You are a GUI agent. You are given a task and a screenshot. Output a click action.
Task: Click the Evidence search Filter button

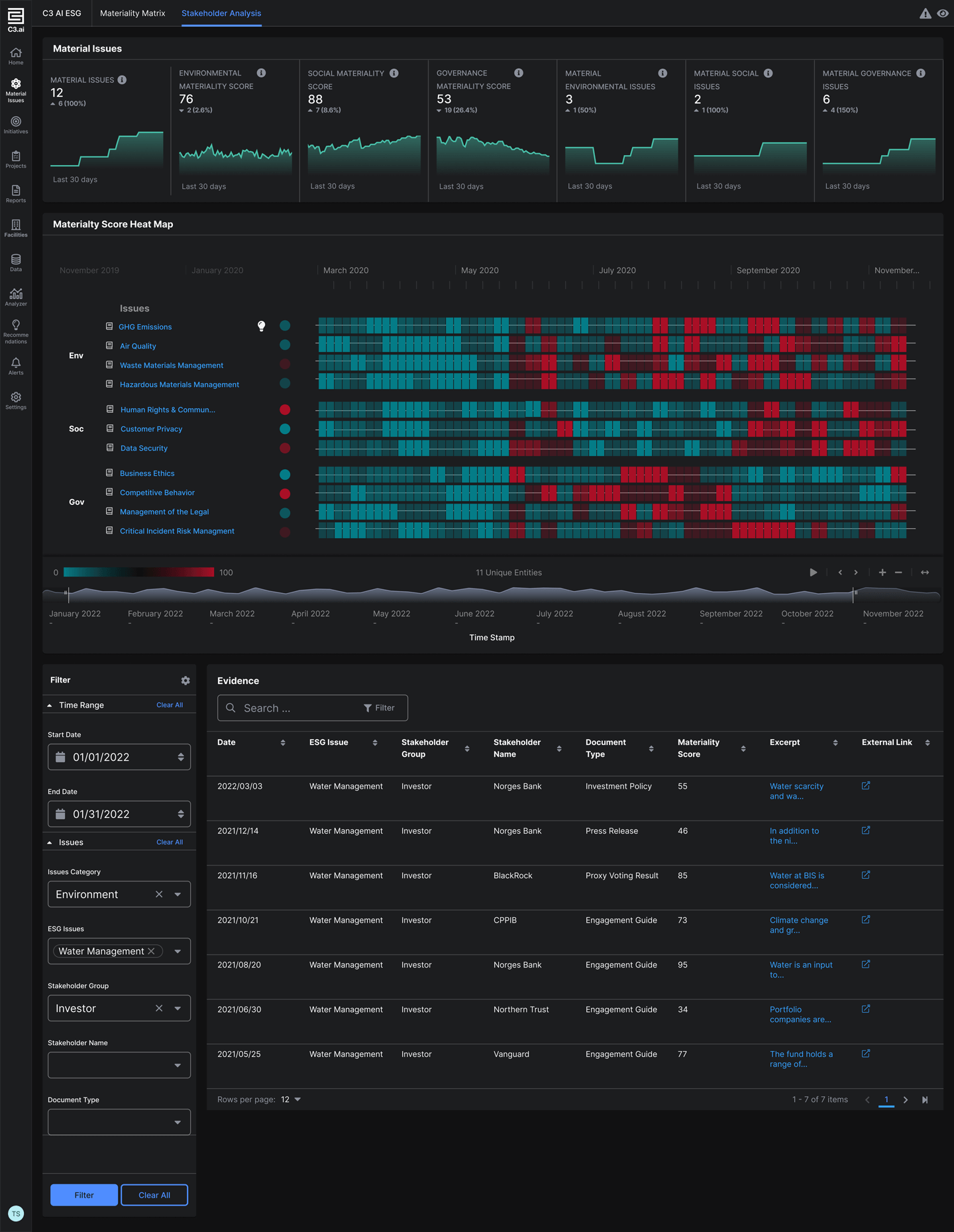click(379, 708)
